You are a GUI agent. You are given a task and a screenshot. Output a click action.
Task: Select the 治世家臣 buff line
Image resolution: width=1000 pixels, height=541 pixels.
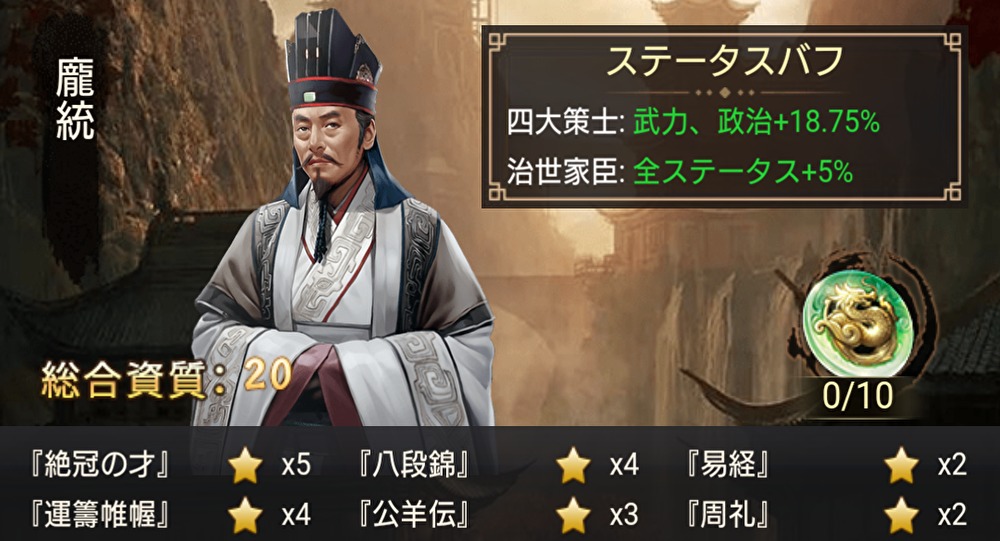click(680, 172)
